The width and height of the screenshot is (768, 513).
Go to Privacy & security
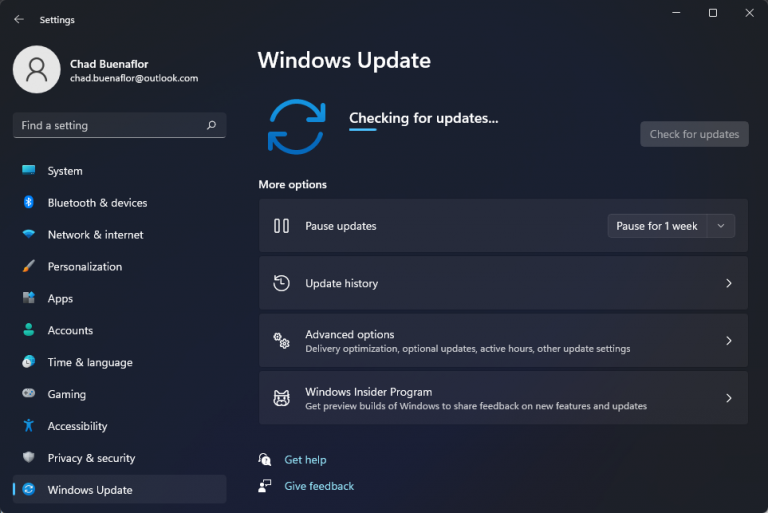coord(120,458)
